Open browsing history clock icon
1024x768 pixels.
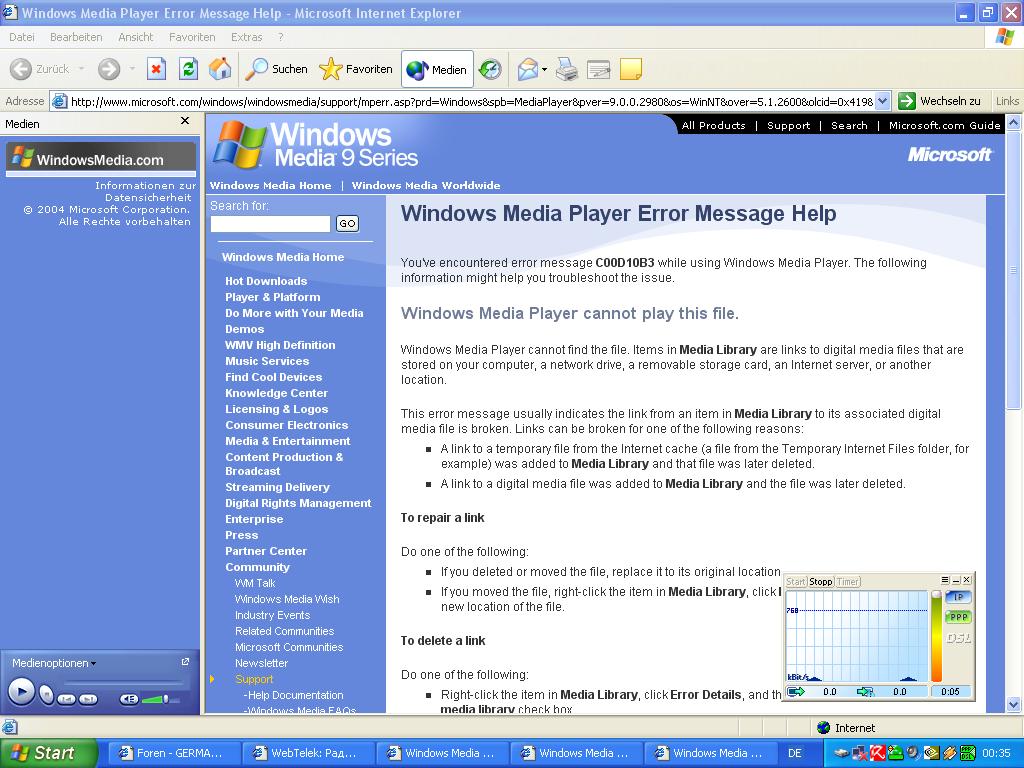(x=490, y=69)
